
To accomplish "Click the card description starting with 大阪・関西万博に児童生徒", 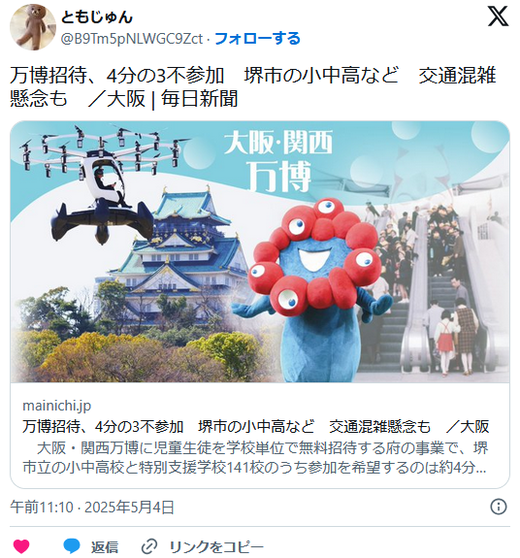I will coord(255,458).
